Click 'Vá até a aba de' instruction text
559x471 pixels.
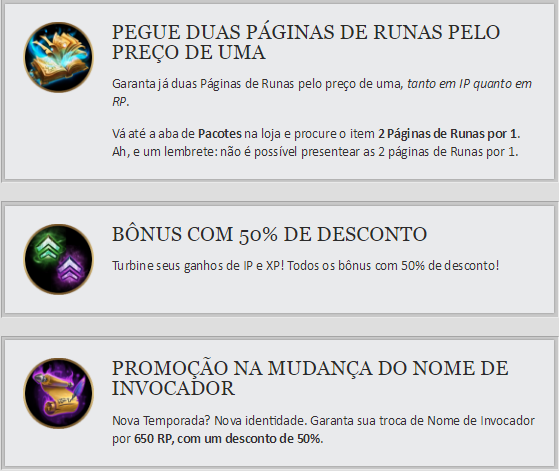(x=153, y=134)
